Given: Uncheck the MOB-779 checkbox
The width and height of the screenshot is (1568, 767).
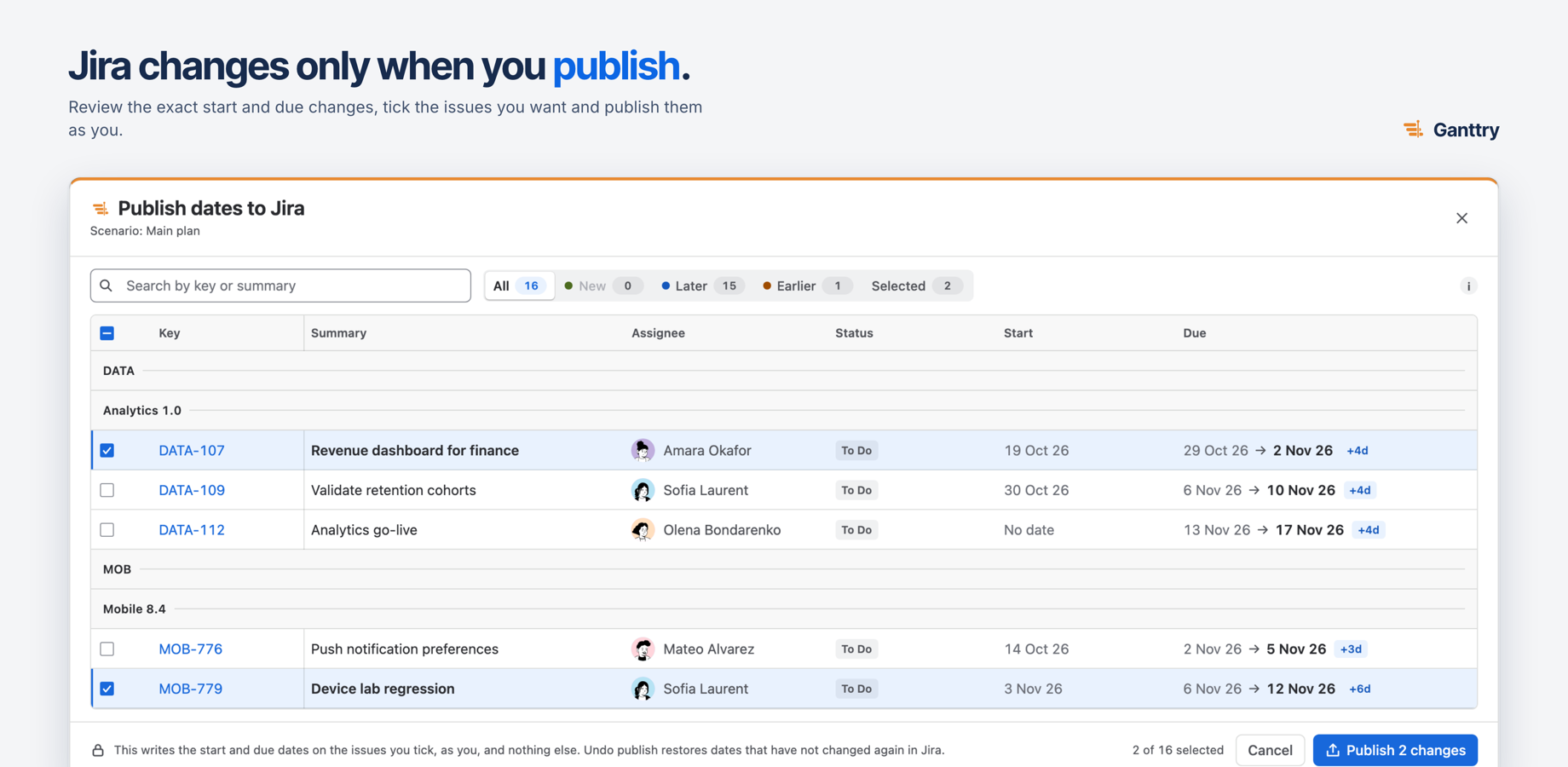Looking at the screenshot, I should tap(107, 689).
